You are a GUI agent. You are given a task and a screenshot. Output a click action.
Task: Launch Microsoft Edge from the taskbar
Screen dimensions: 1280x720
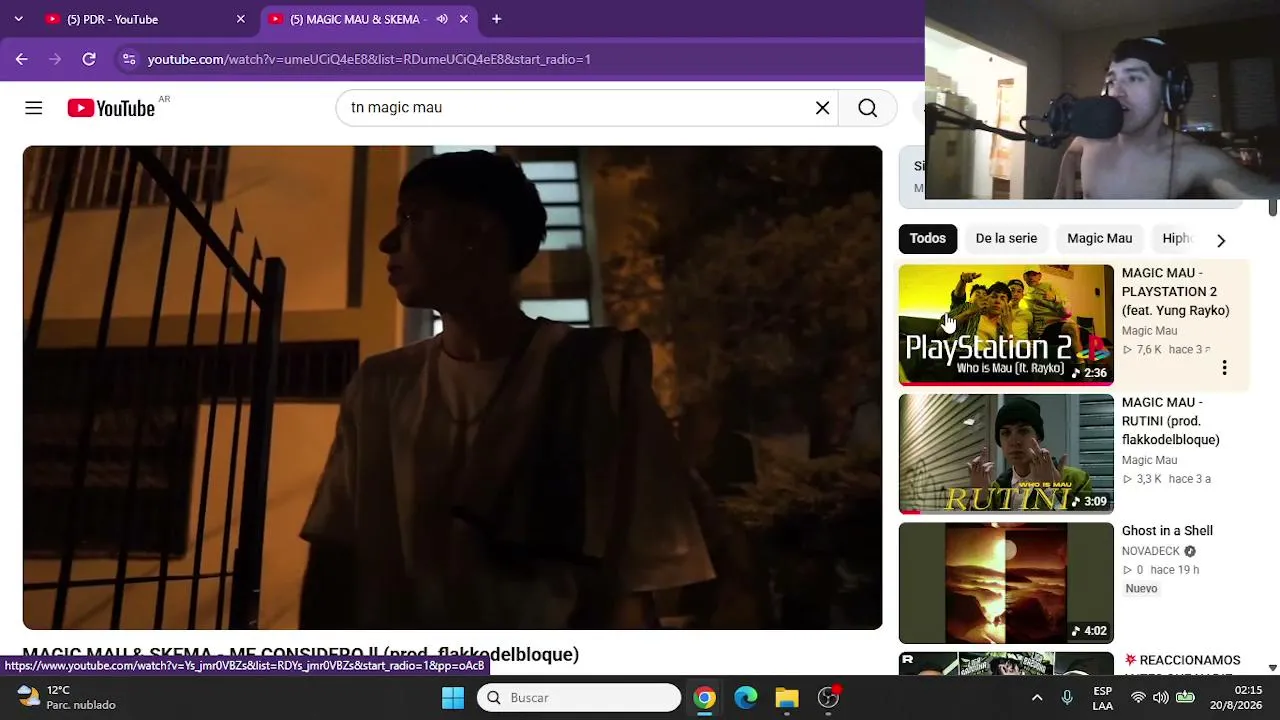746,697
